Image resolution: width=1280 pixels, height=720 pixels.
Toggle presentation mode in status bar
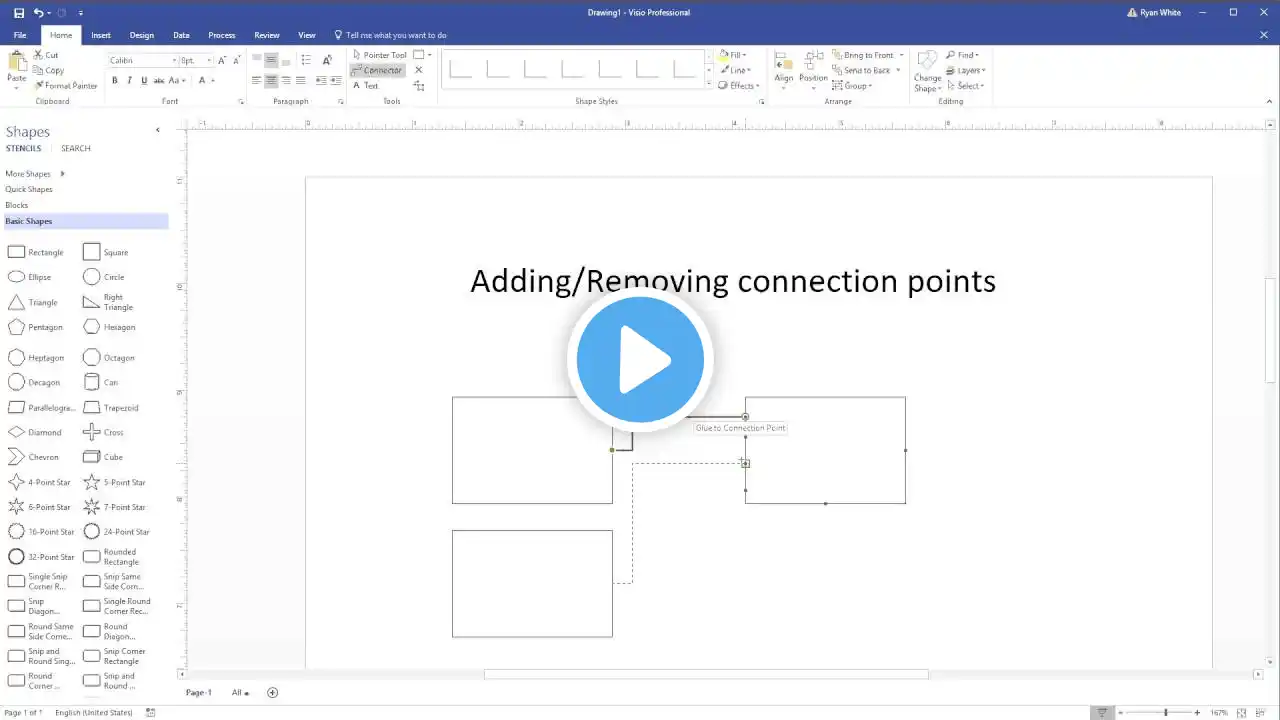[x=1102, y=713]
